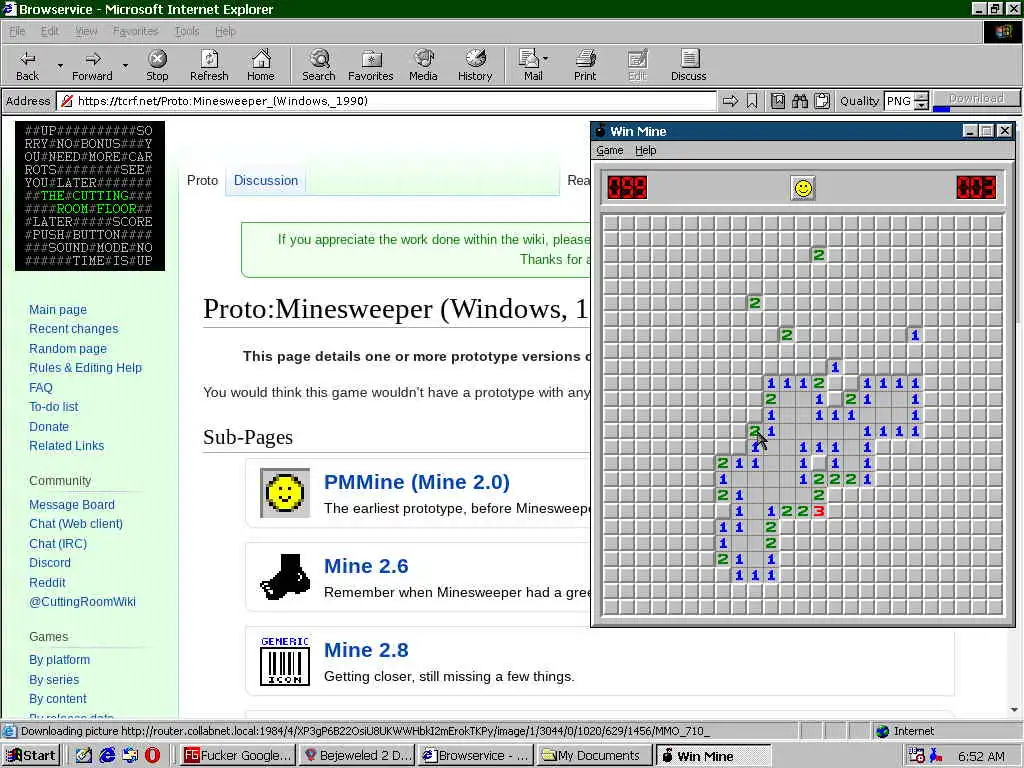
Task: Open the Message Board link
Action: 72,504
